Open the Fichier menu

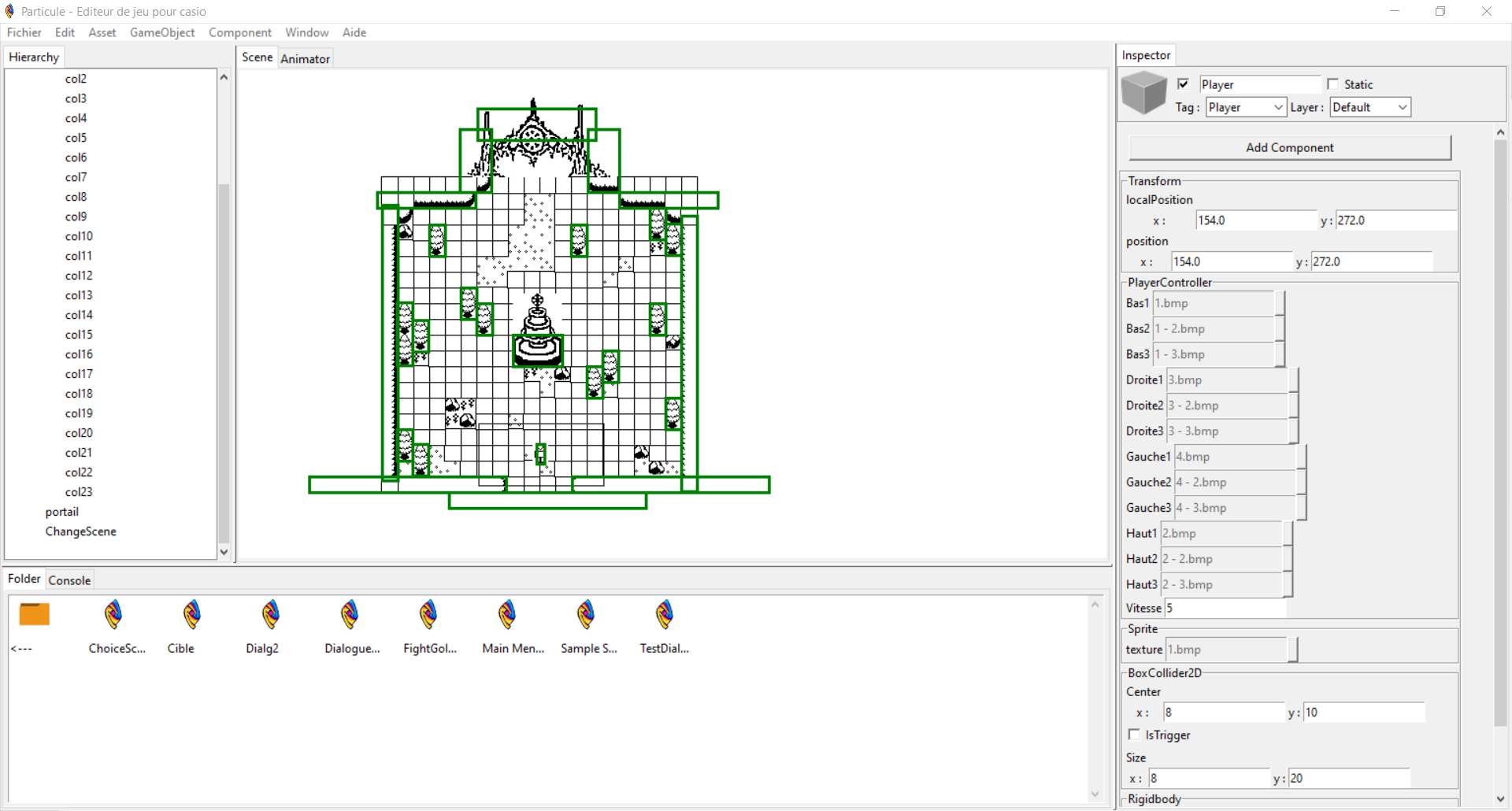pyautogui.click(x=24, y=32)
